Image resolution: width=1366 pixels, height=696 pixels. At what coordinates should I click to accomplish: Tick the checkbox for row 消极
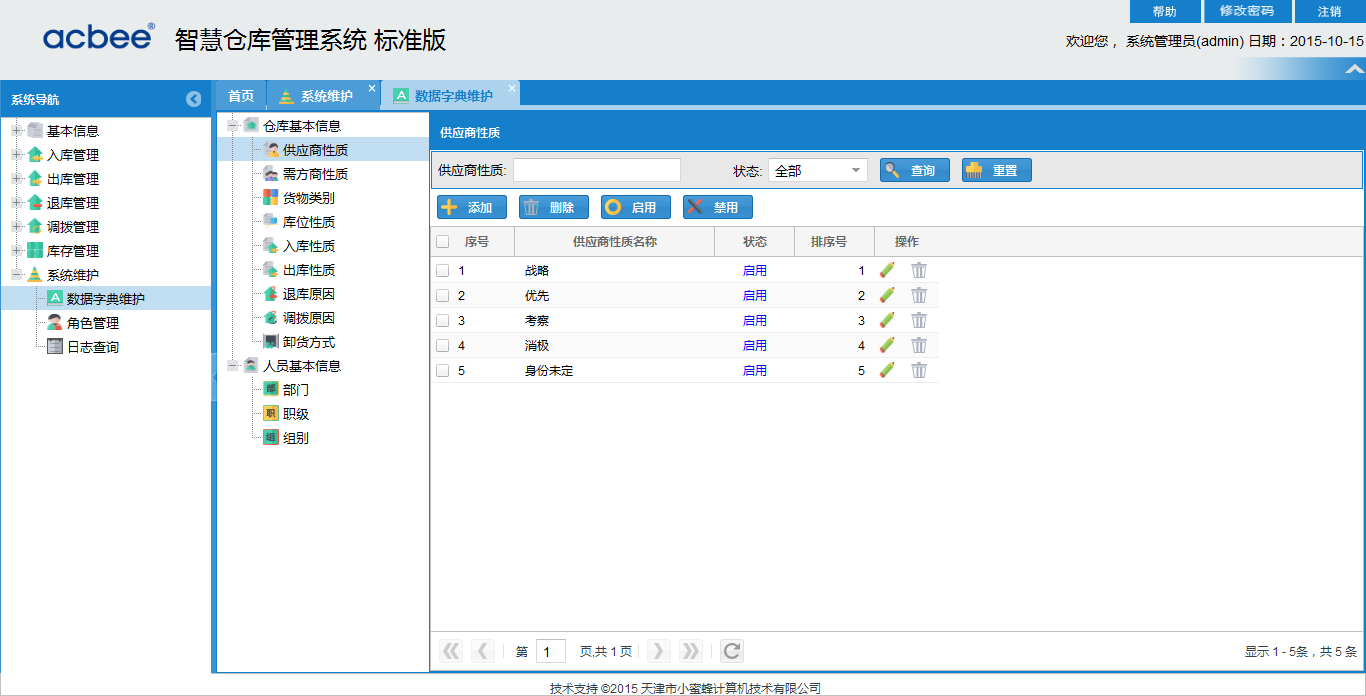[442, 345]
